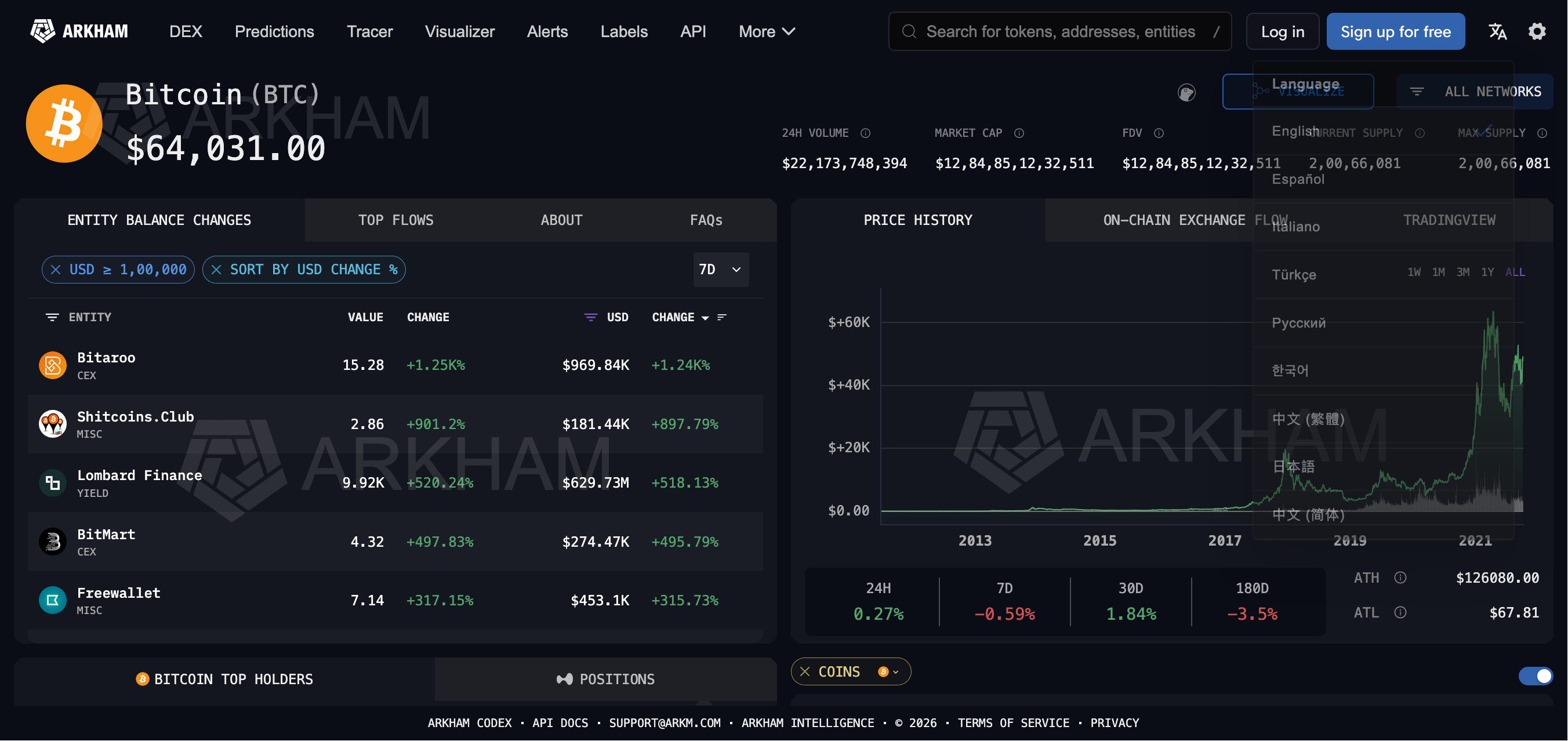Choose 中文 (简体) in the Language menu
The height and width of the screenshot is (741, 1568).
click(1383, 515)
